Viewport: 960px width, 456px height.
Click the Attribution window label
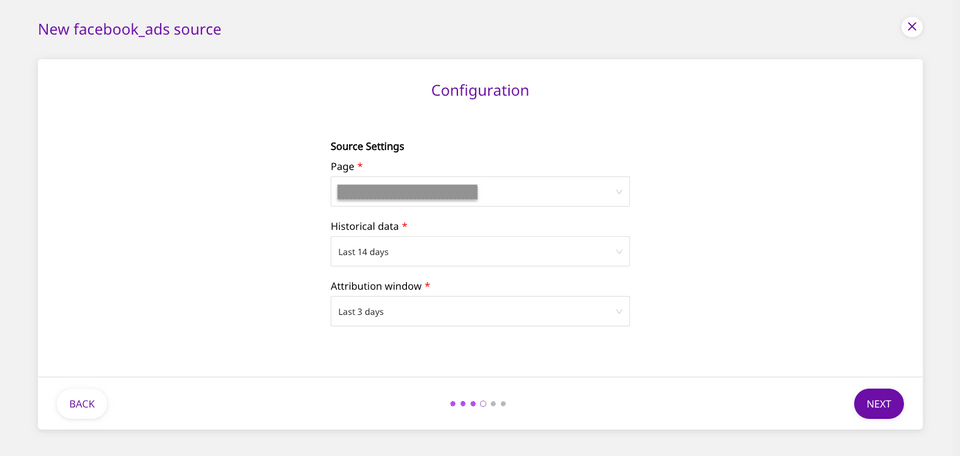[376, 286]
